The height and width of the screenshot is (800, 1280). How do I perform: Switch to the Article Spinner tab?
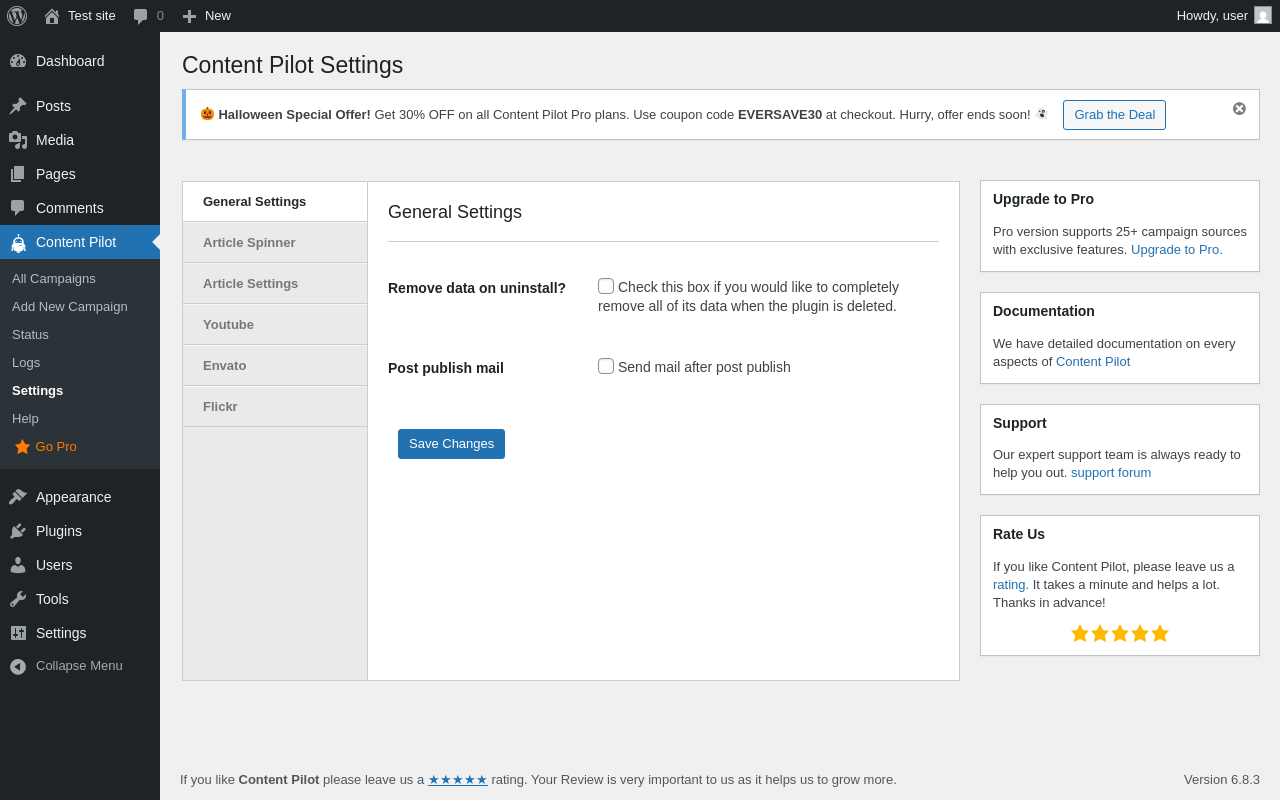click(x=249, y=243)
